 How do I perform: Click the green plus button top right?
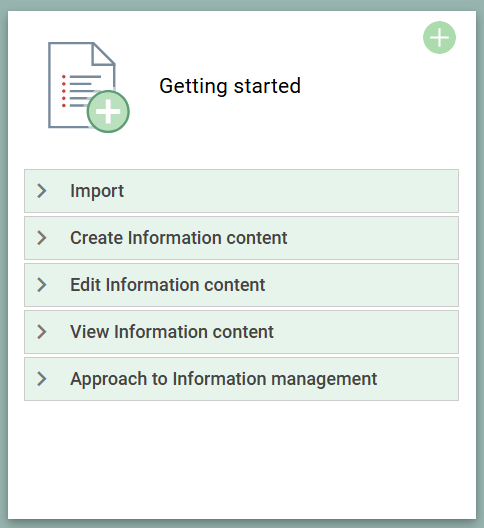tap(439, 37)
